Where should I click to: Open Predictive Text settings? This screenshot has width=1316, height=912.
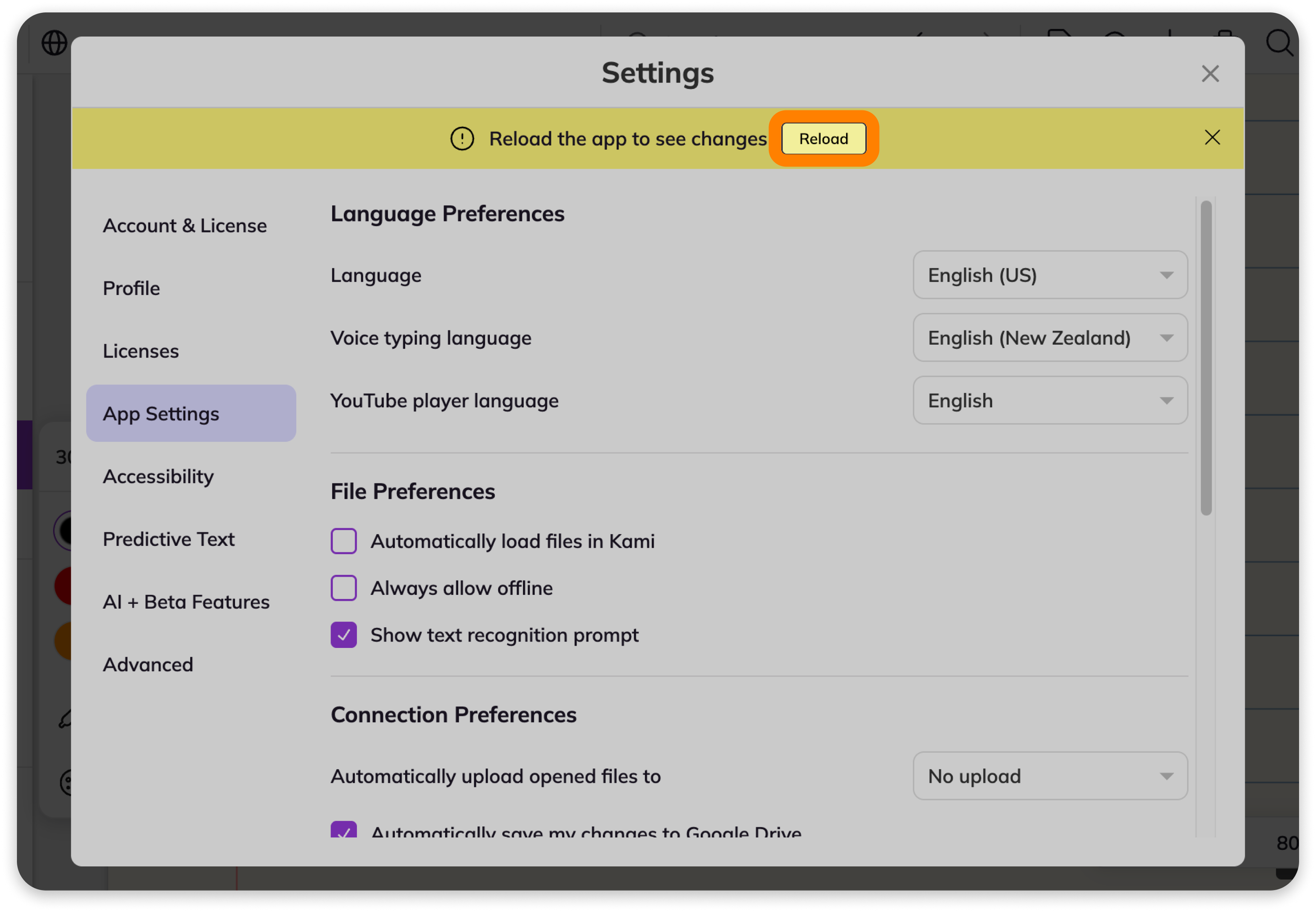[191, 539]
